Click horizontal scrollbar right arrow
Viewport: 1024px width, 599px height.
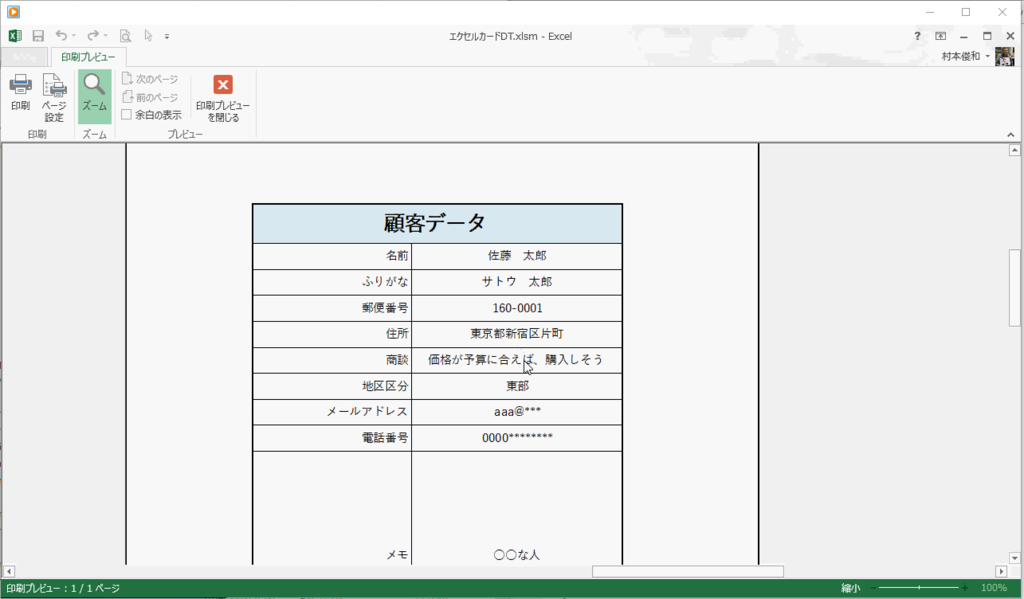click(x=1001, y=572)
